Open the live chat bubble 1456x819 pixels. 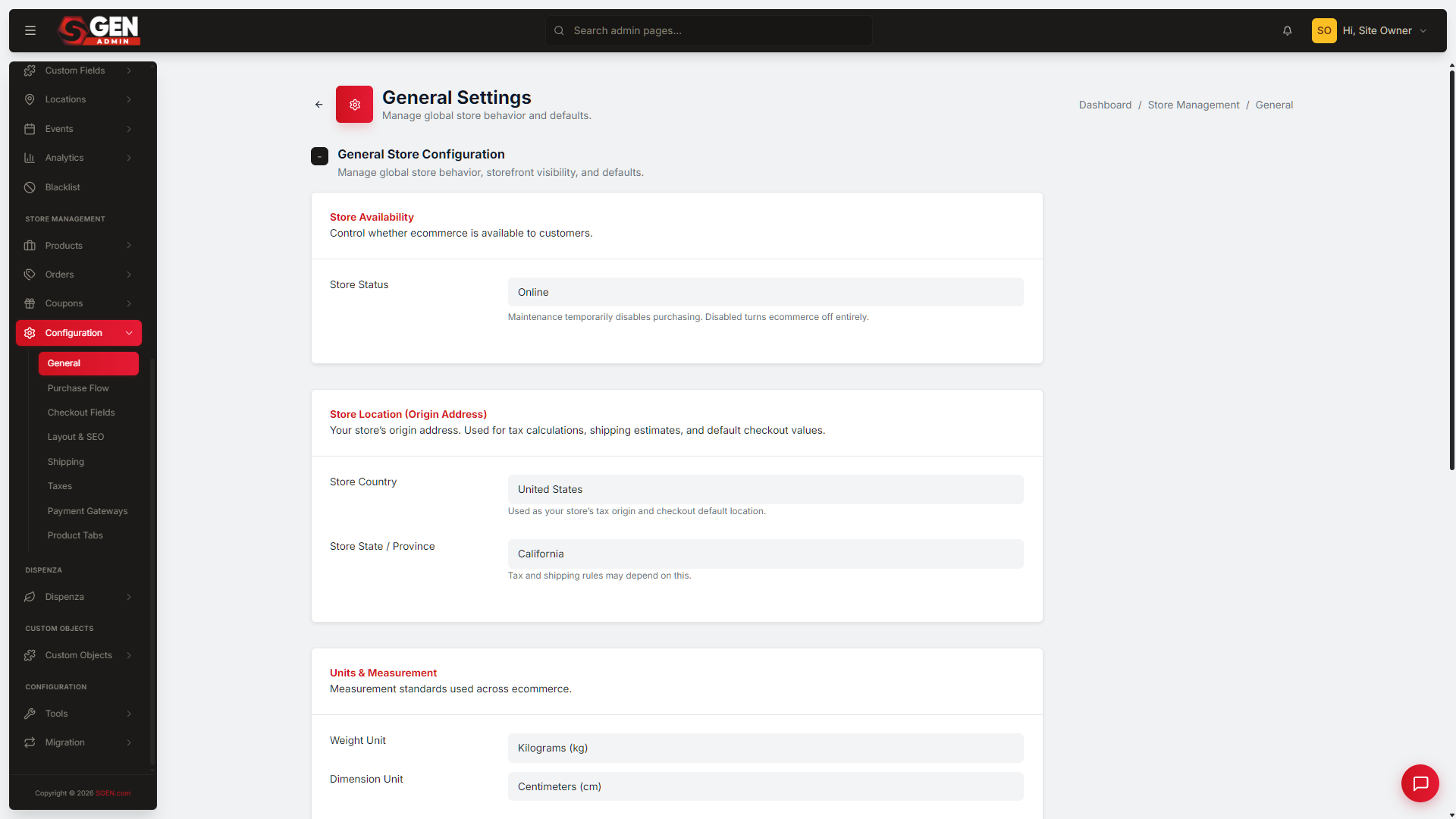1420,783
